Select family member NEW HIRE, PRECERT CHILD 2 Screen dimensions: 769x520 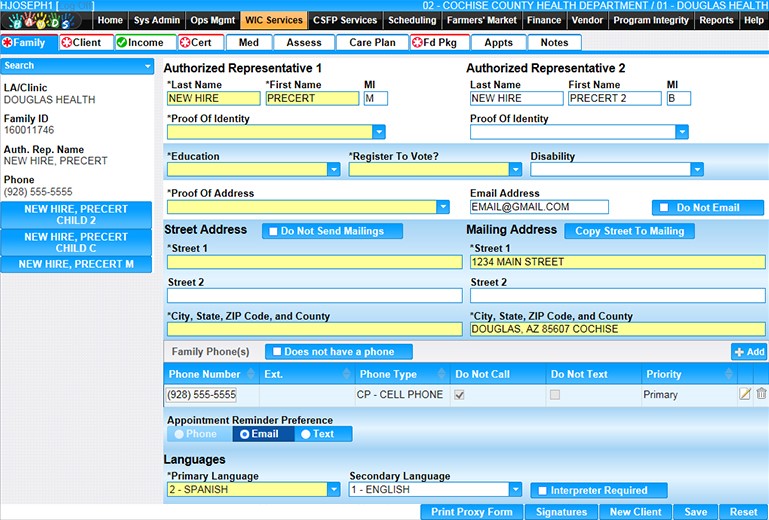pos(76,214)
